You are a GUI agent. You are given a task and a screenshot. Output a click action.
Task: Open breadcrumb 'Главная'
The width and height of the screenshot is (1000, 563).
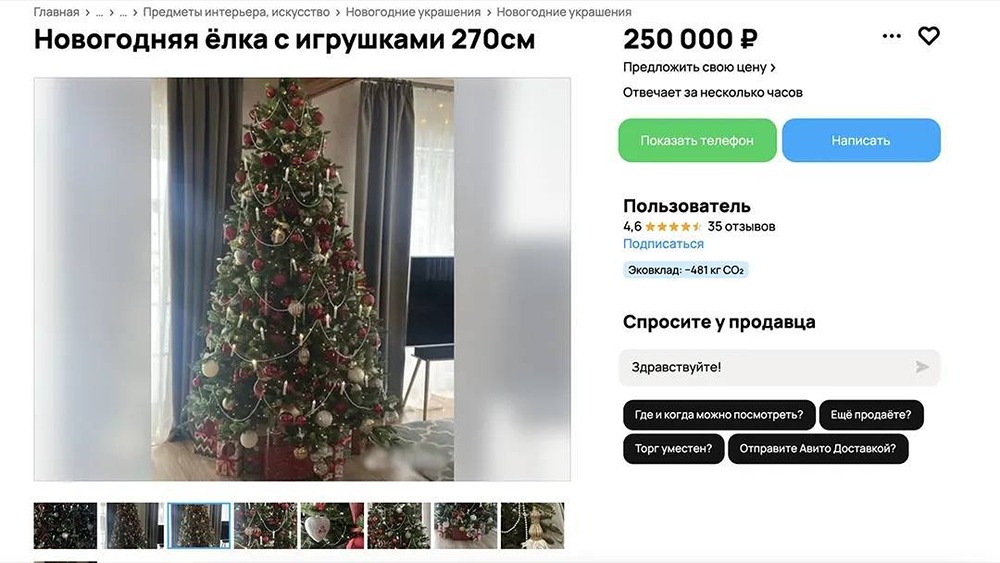tap(56, 12)
